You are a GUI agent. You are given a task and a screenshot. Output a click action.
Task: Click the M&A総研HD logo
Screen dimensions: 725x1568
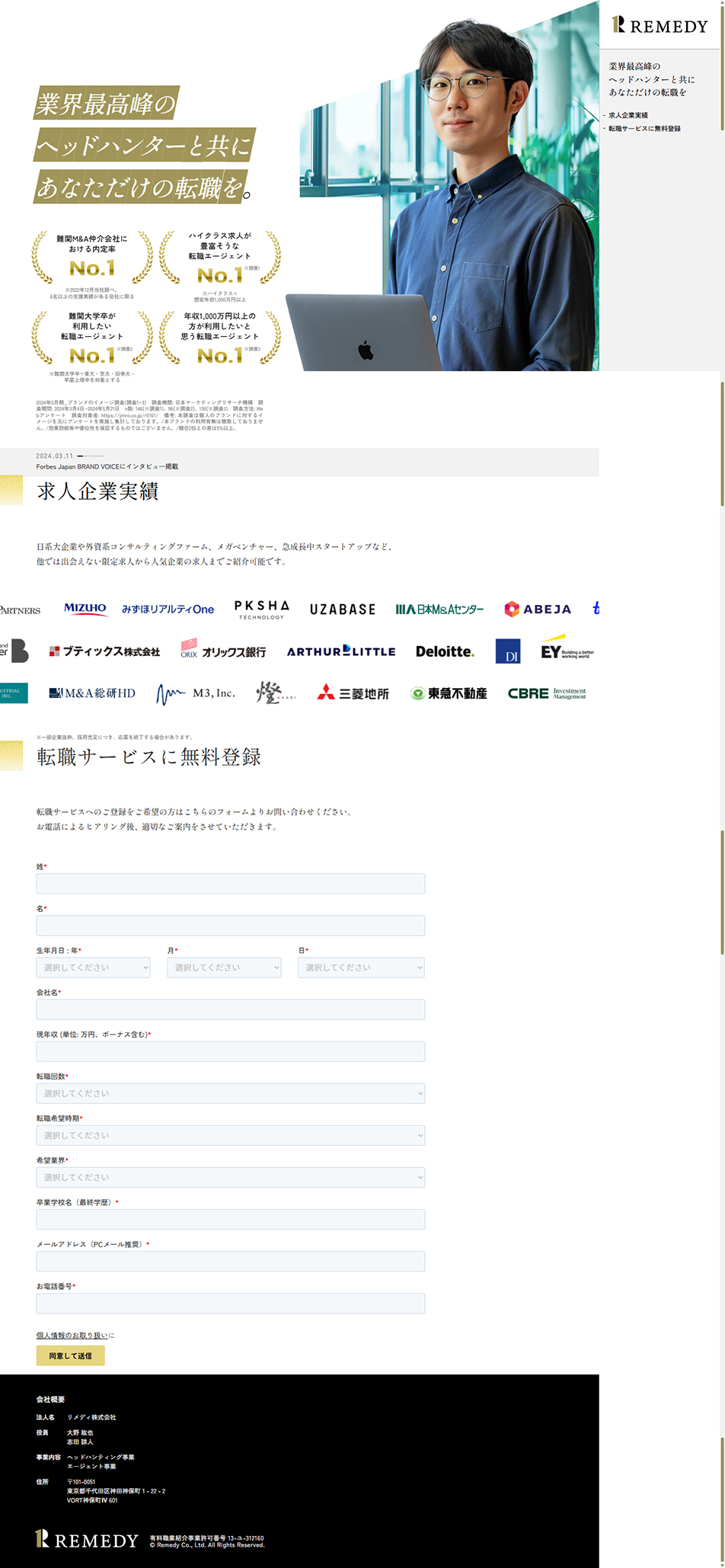[92, 693]
